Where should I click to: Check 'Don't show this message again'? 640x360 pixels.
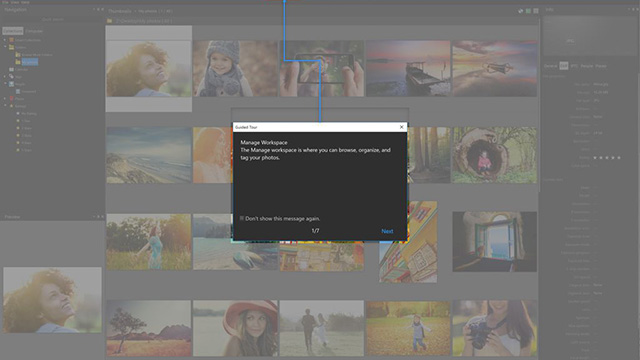pyautogui.click(x=242, y=218)
